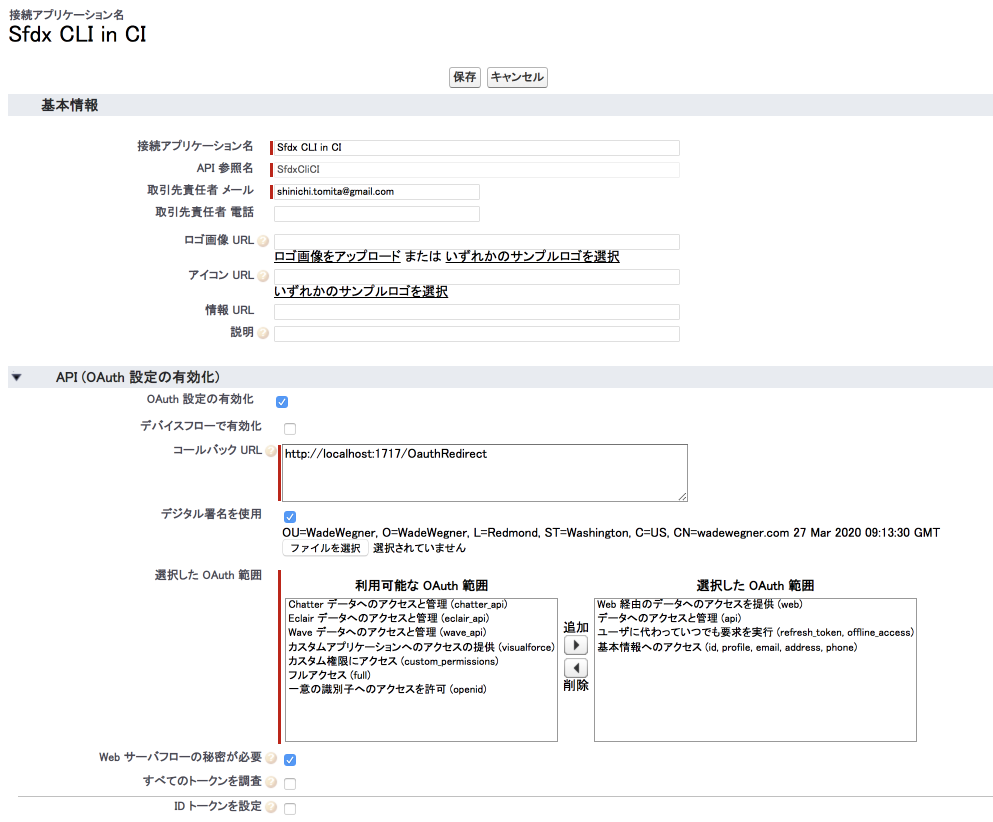Collapse the API (OAuth 設定の有効化) section

coord(16,377)
